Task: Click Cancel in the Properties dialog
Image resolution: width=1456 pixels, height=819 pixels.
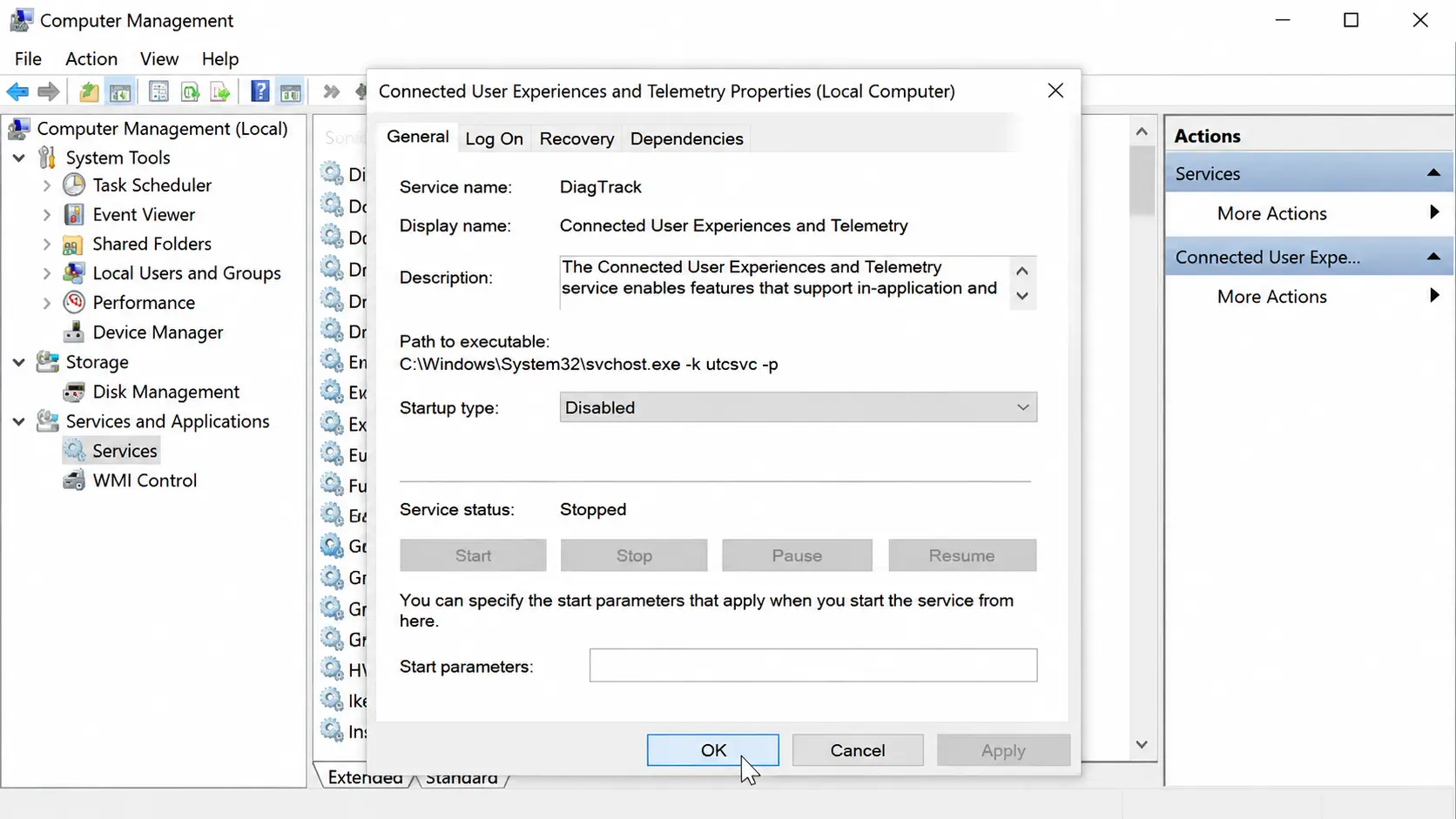Action: pyautogui.click(x=858, y=750)
